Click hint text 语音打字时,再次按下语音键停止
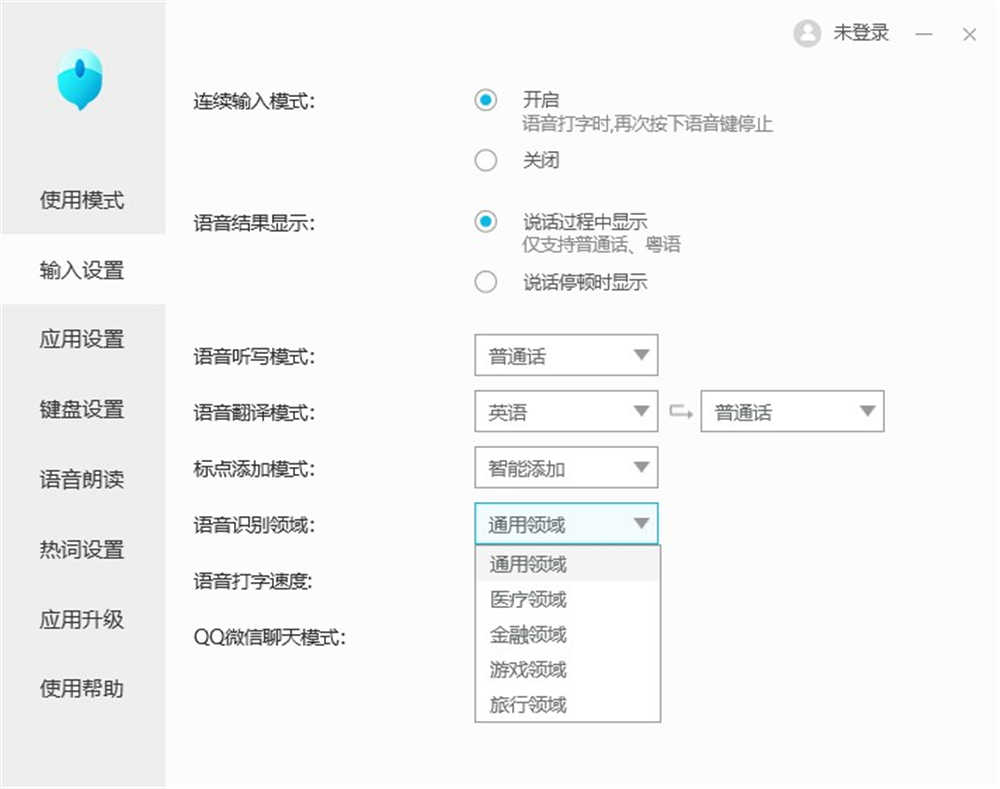 pos(647,123)
